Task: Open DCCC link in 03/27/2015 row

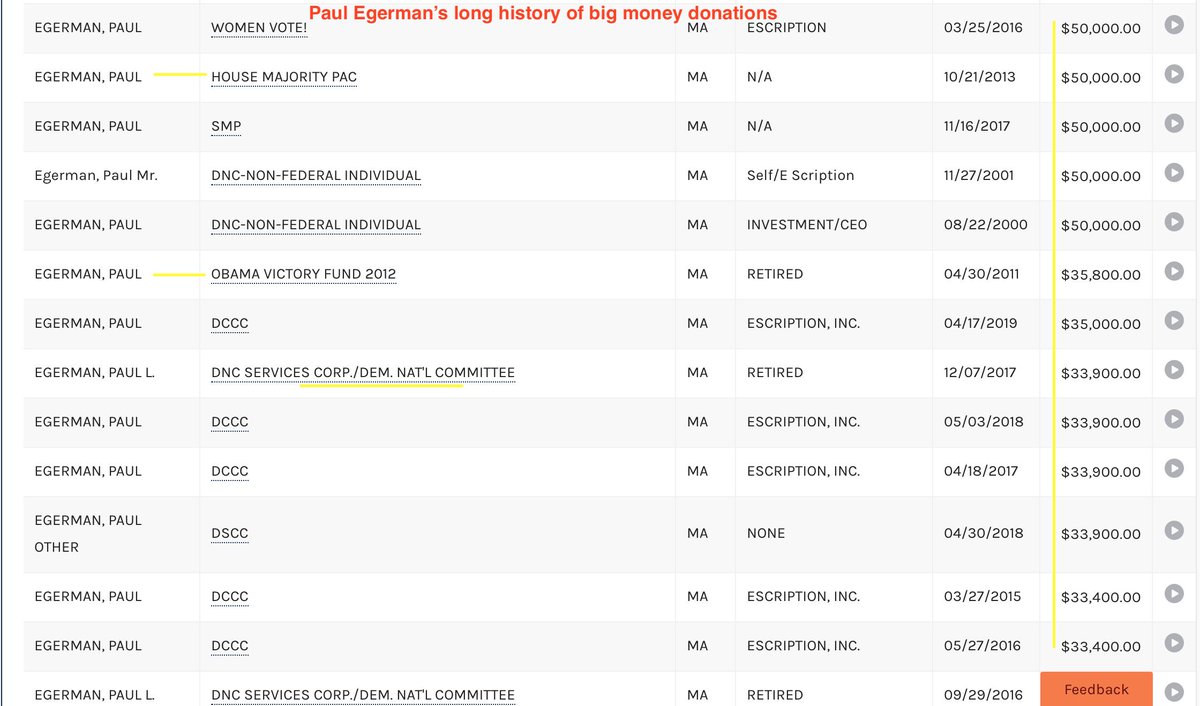Action: tap(230, 596)
